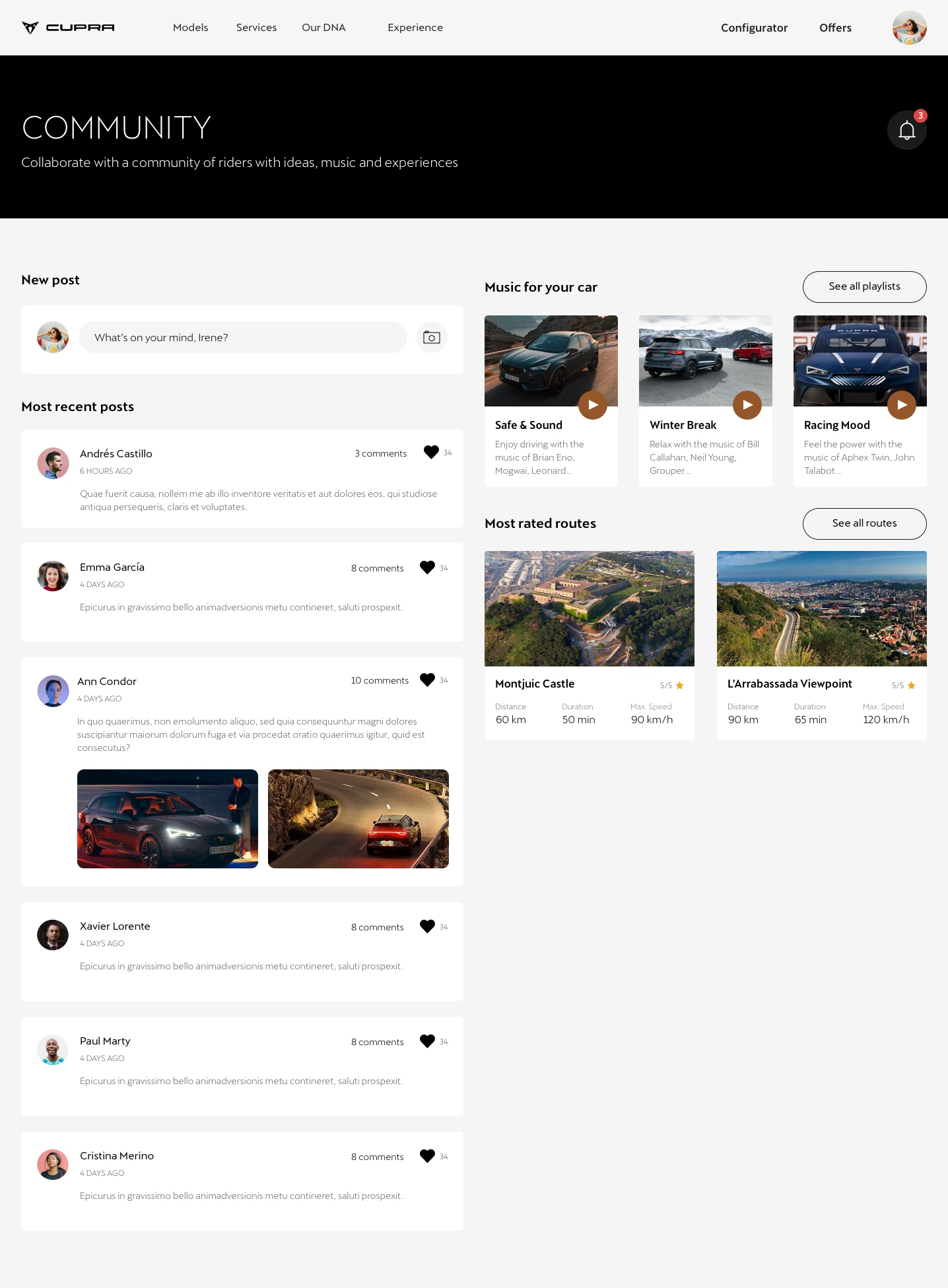Go to Configurator
The image size is (948, 1288).
click(754, 28)
